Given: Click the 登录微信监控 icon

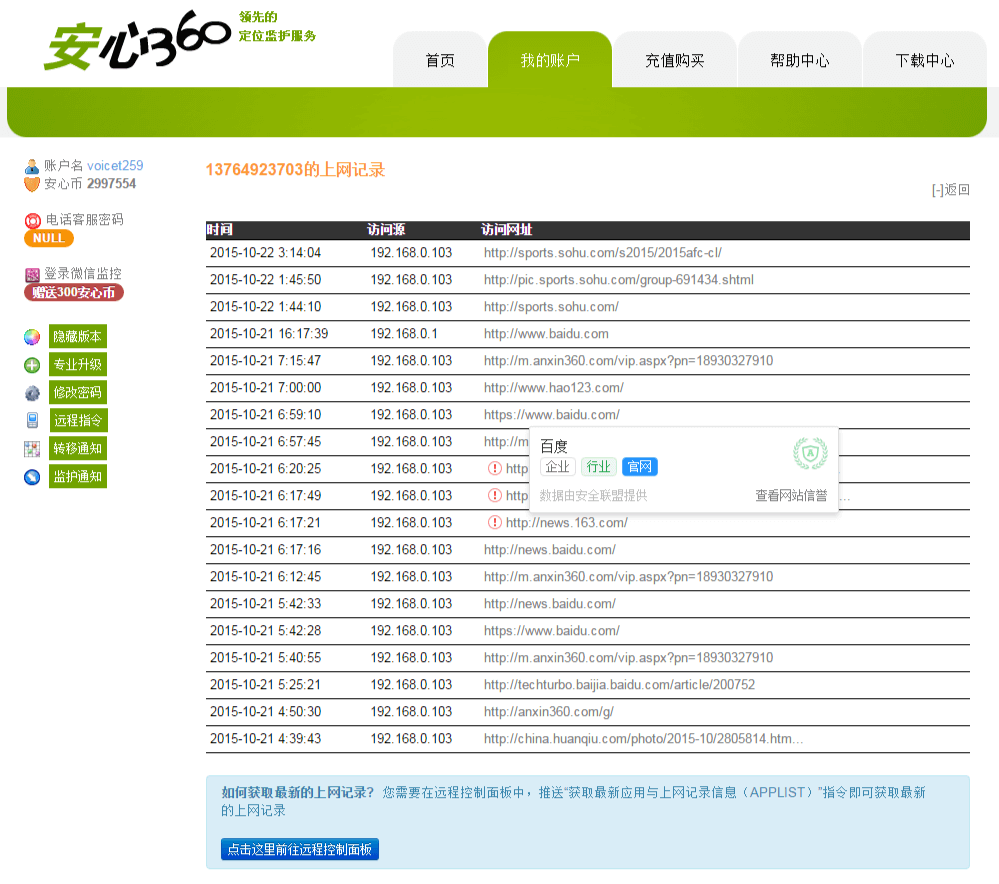Looking at the screenshot, I should point(32,275).
